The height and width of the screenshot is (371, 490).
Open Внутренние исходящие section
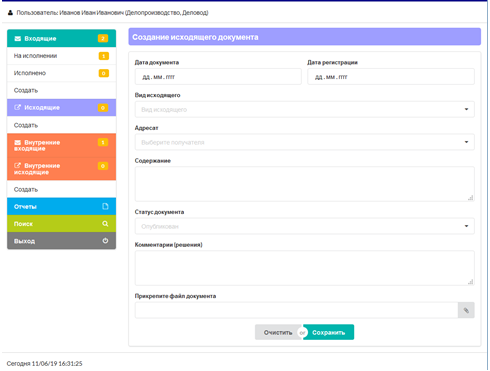(x=62, y=169)
